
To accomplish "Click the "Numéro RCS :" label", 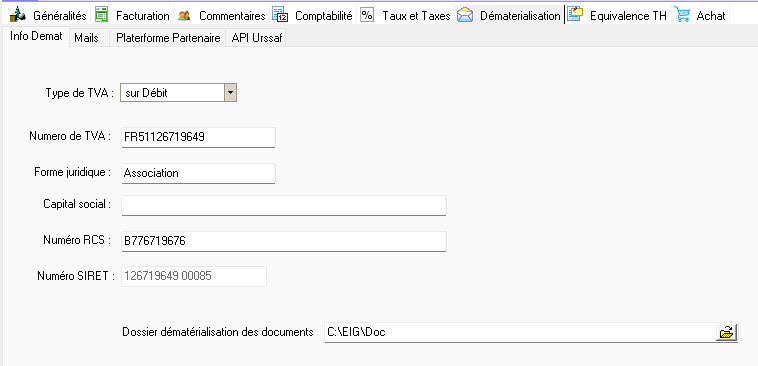I will tap(77, 239).
